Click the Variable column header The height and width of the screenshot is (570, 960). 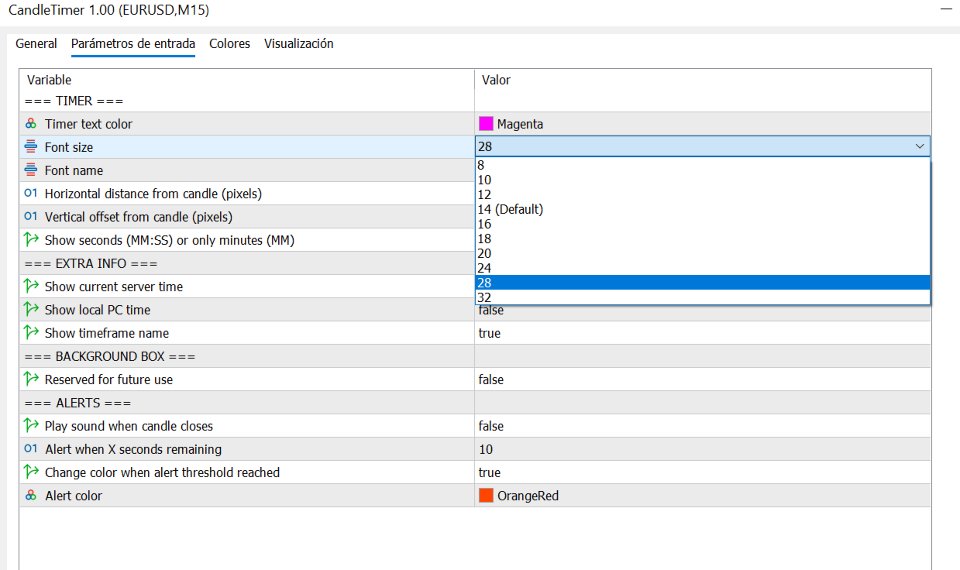pyautogui.click(x=49, y=80)
